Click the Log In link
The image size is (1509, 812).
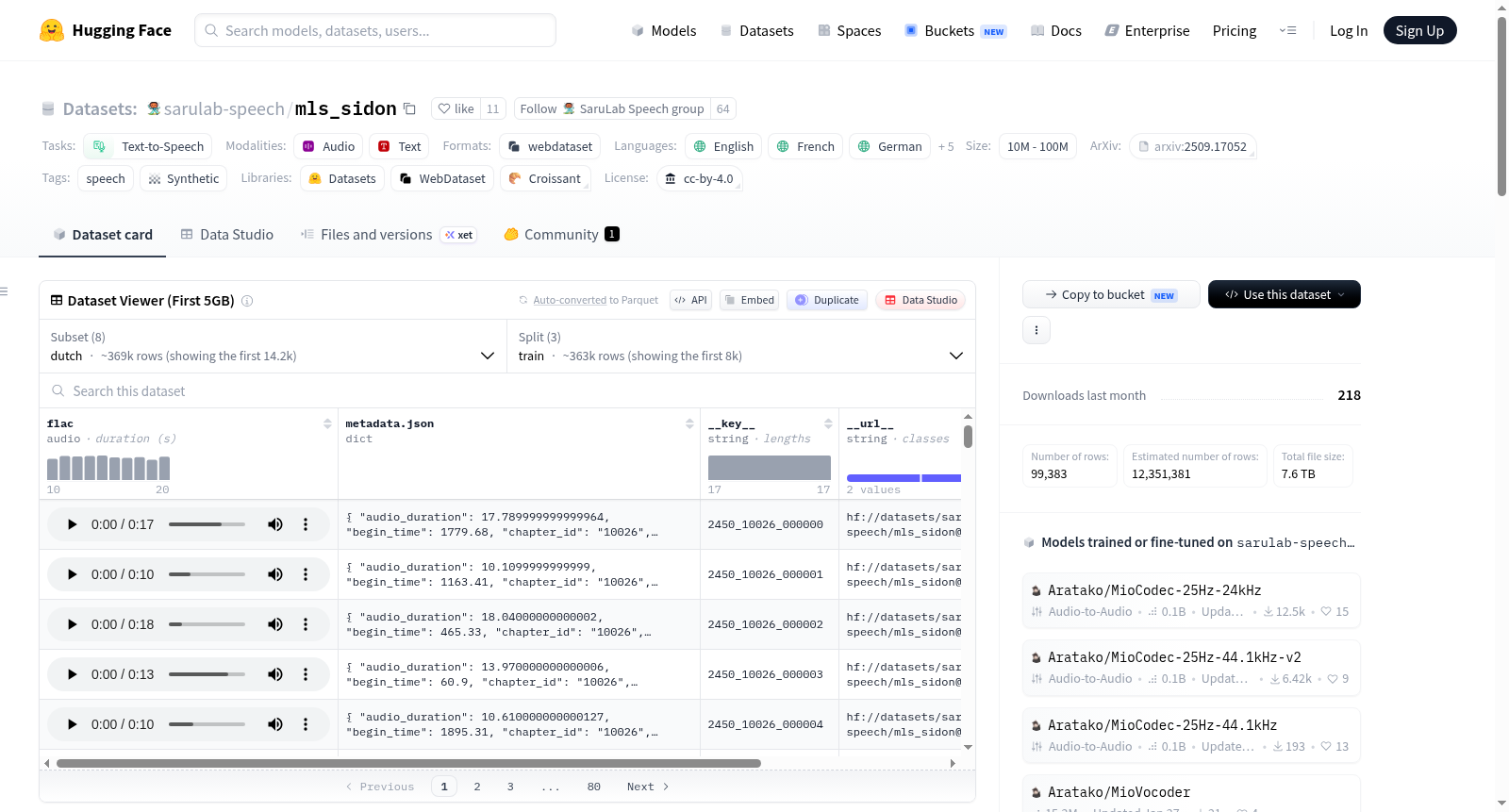pyautogui.click(x=1349, y=30)
